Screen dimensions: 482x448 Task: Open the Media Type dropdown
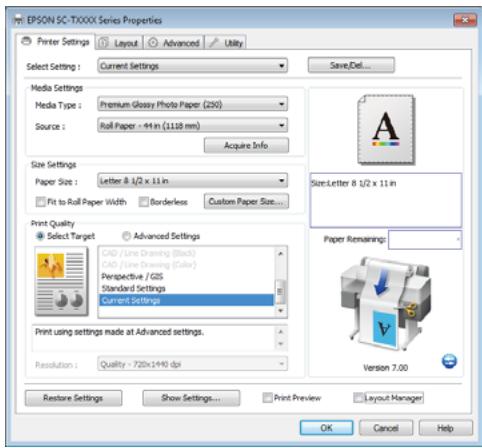(x=193, y=105)
